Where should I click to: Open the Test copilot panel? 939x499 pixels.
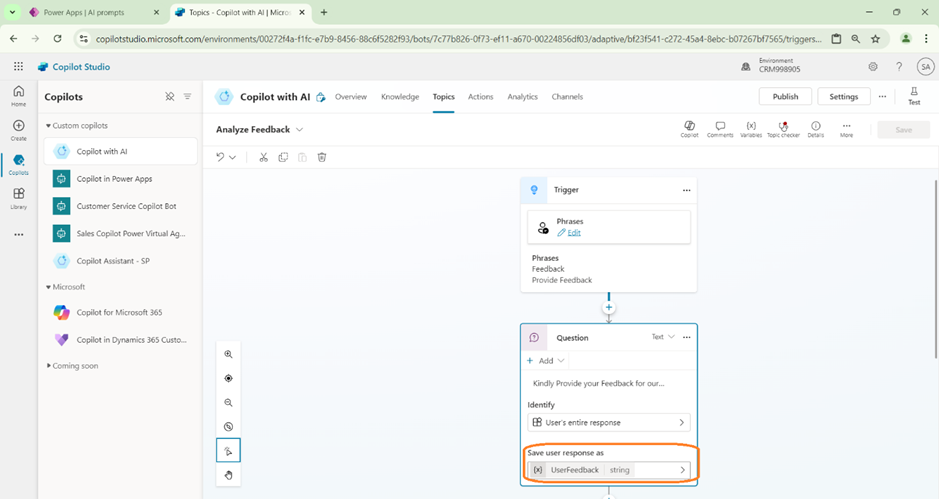913,96
